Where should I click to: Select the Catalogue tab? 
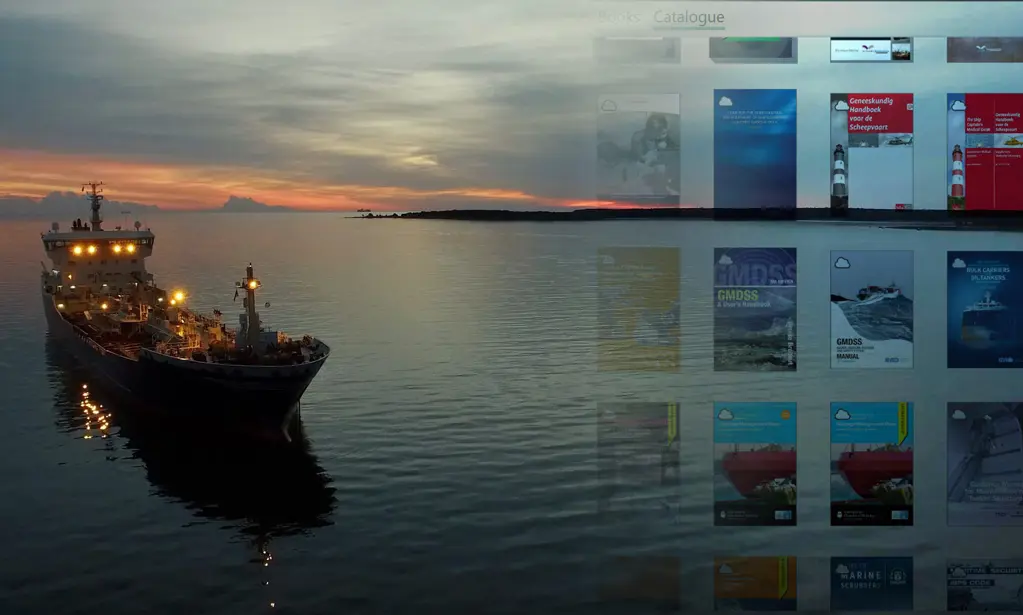pyautogui.click(x=688, y=17)
